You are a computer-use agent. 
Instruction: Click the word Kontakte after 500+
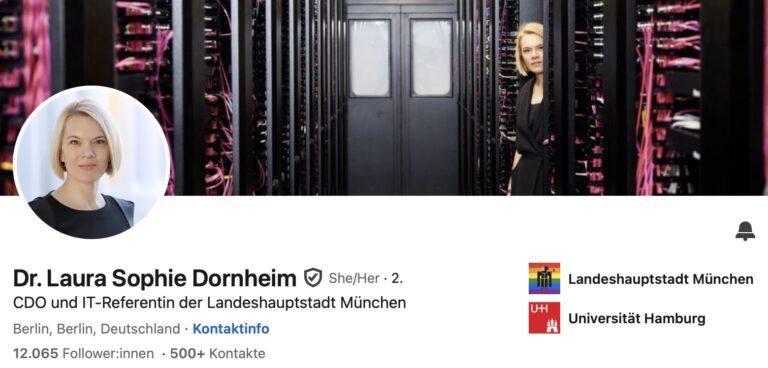[x=240, y=353]
